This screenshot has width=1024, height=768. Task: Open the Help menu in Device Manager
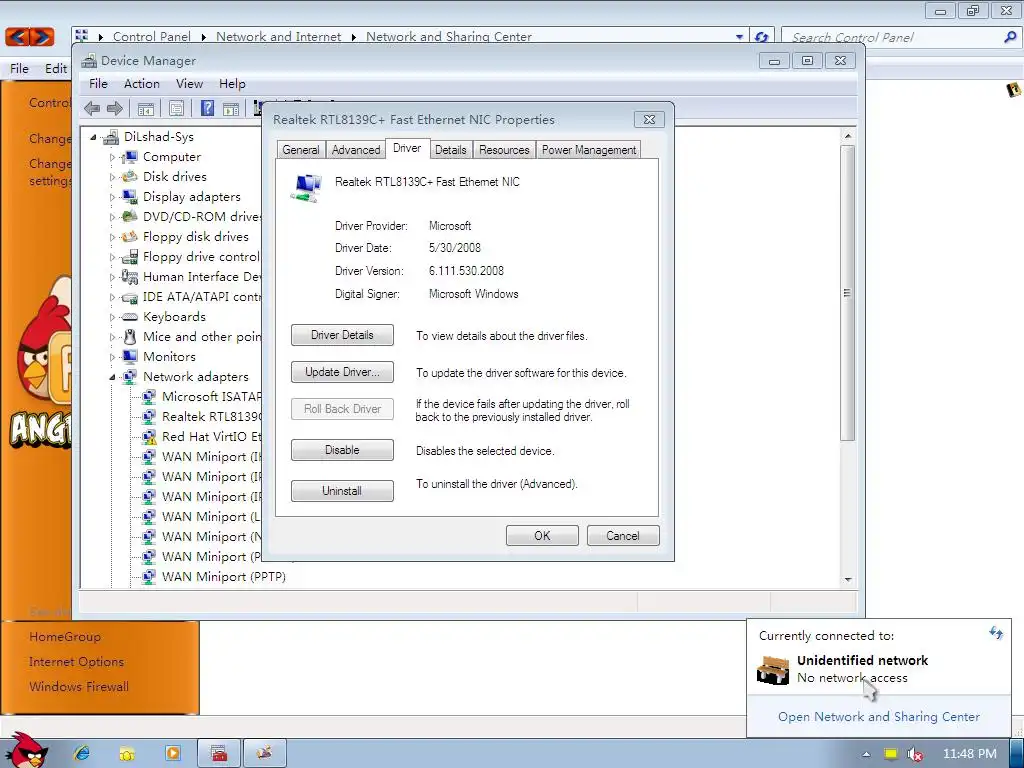click(232, 84)
